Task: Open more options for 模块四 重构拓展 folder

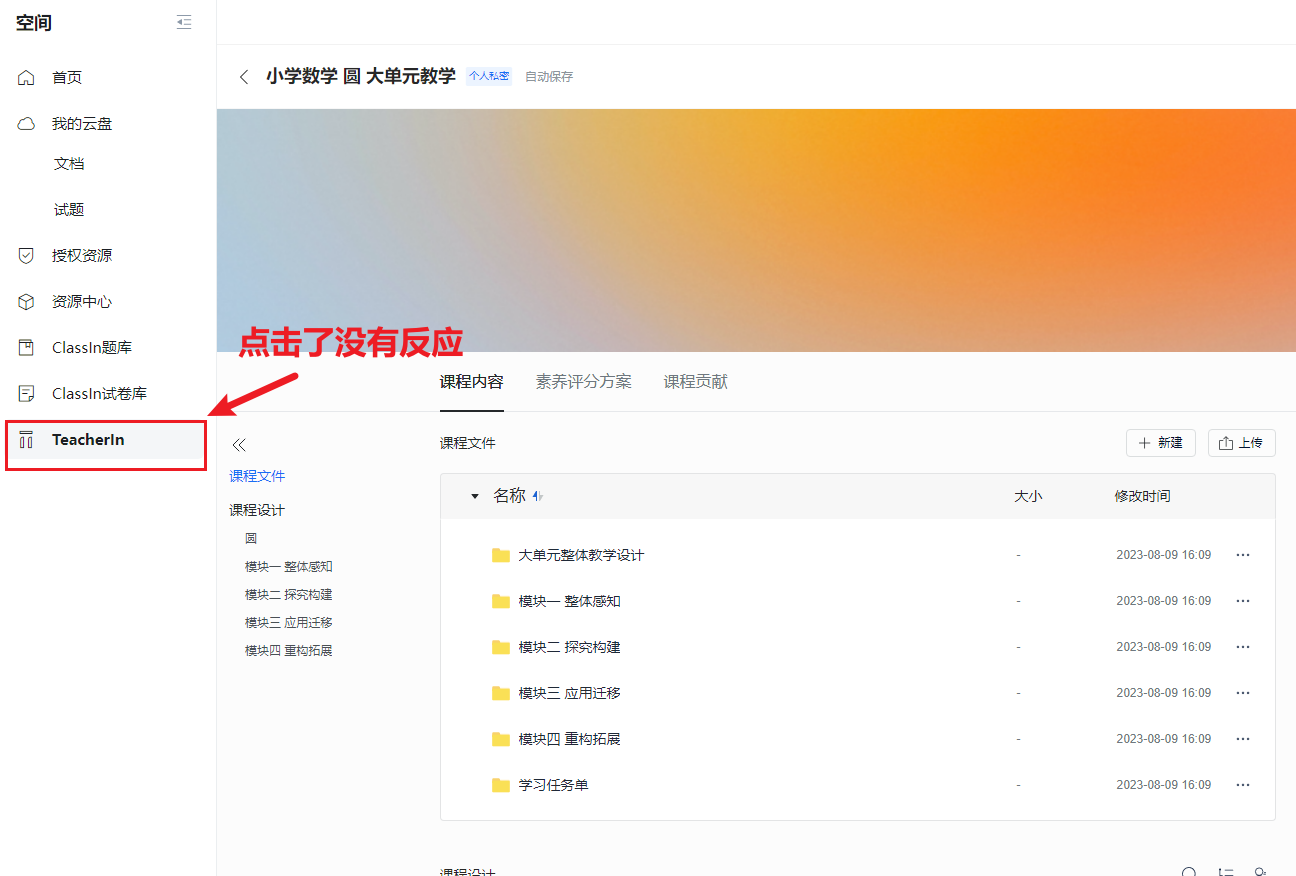Action: (1243, 739)
